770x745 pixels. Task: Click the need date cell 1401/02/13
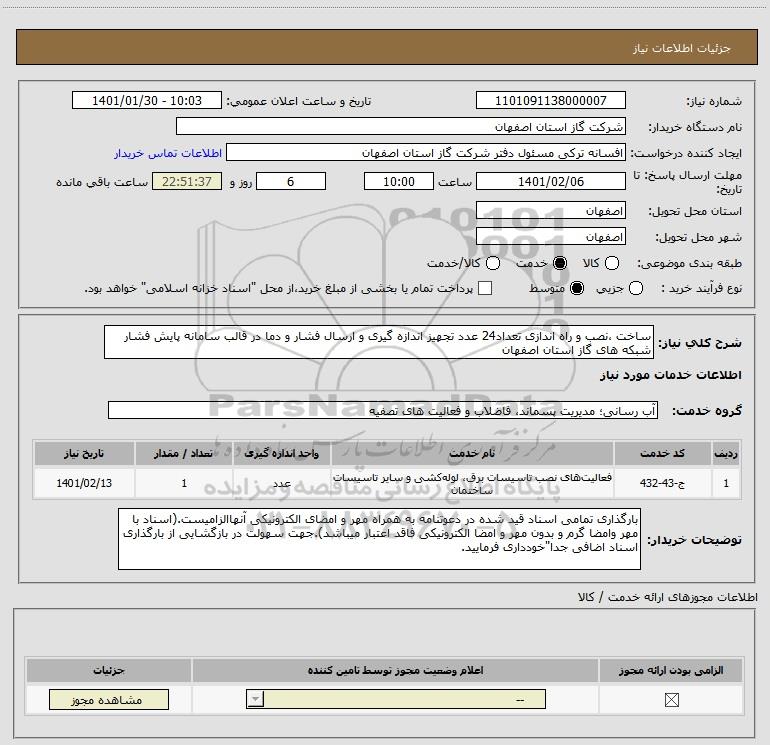pos(84,483)
